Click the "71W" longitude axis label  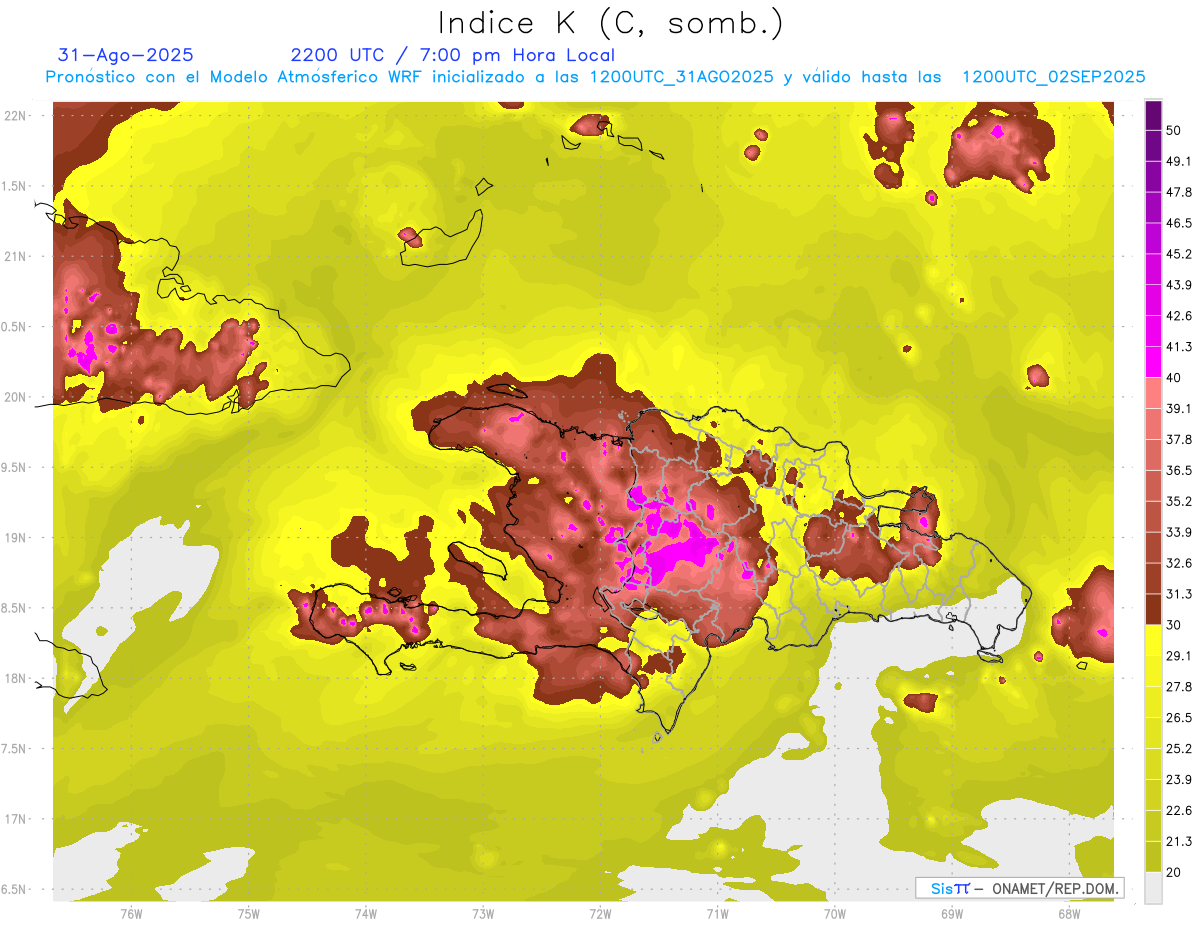(x=717, y=914)
